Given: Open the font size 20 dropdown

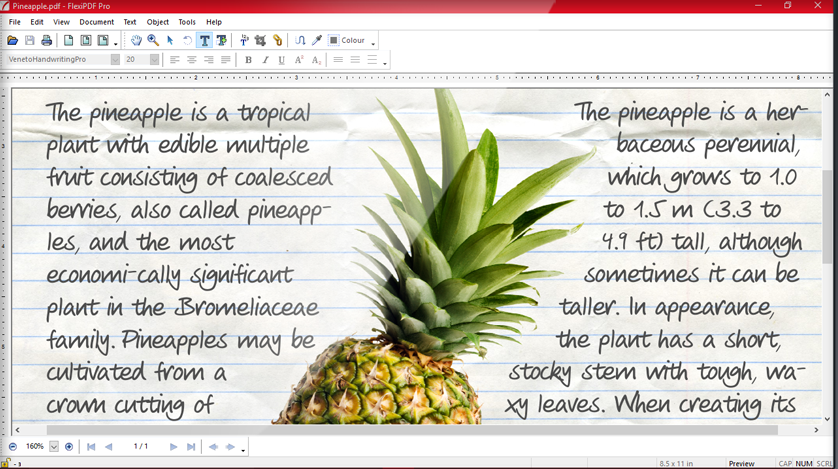Looking at the screenshot, I should (x=154, y=59).
